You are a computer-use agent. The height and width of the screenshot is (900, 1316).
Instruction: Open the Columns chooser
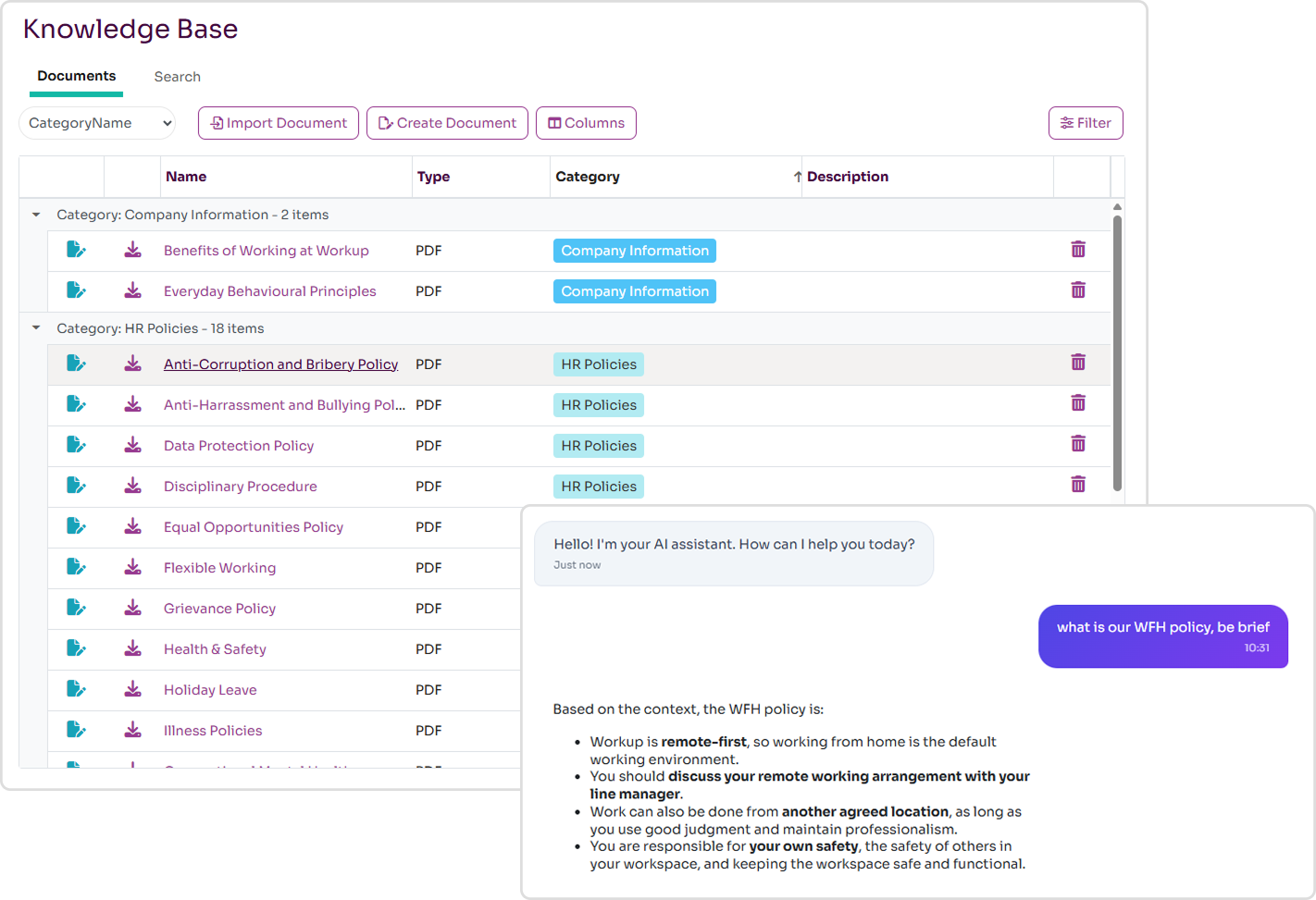pyautogui.click(x=586, y=123)
